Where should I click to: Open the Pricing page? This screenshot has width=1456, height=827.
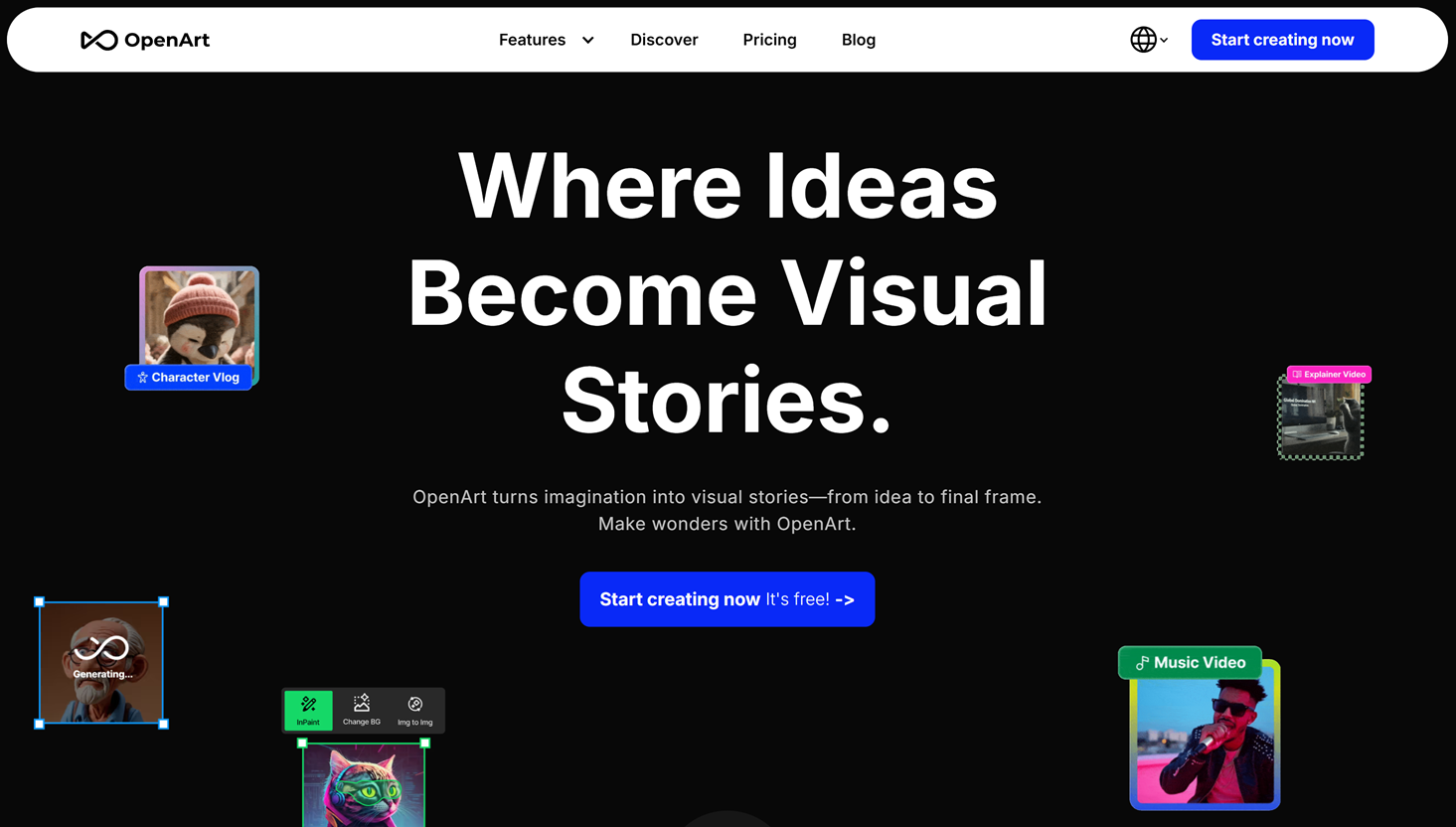coord(769,40)
